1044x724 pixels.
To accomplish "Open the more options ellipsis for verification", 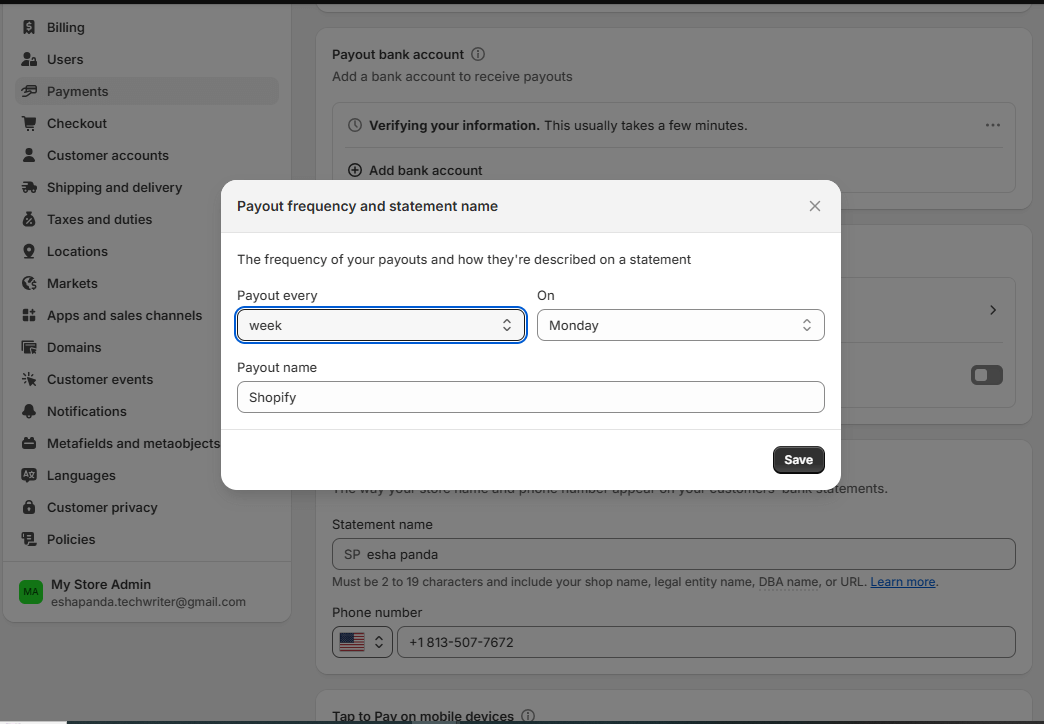I will [x=992, y=124].
